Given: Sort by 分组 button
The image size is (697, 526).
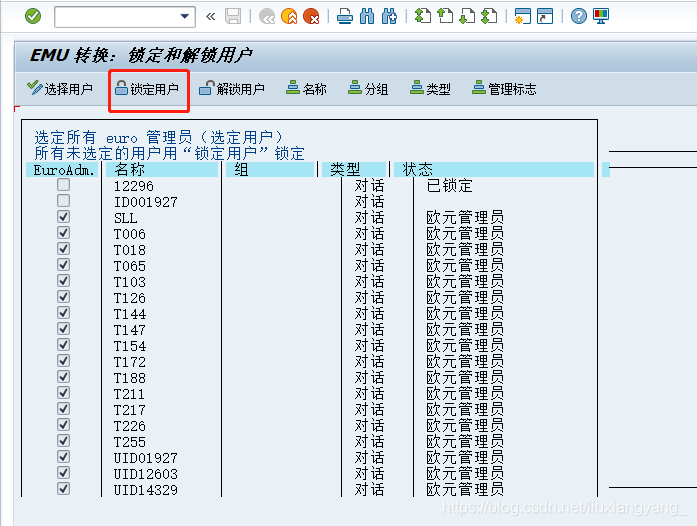Looking at the screenshot, I should (x=368, y=88).
